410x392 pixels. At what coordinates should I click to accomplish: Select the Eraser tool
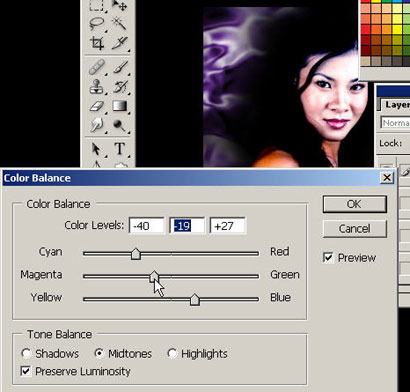(x=97, y=106)
